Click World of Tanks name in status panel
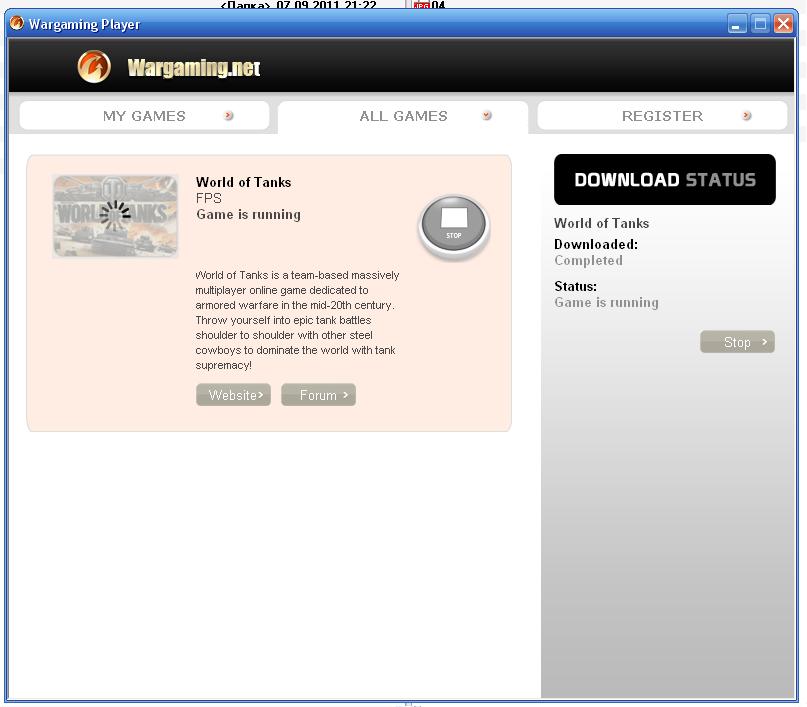 point(602,223)
